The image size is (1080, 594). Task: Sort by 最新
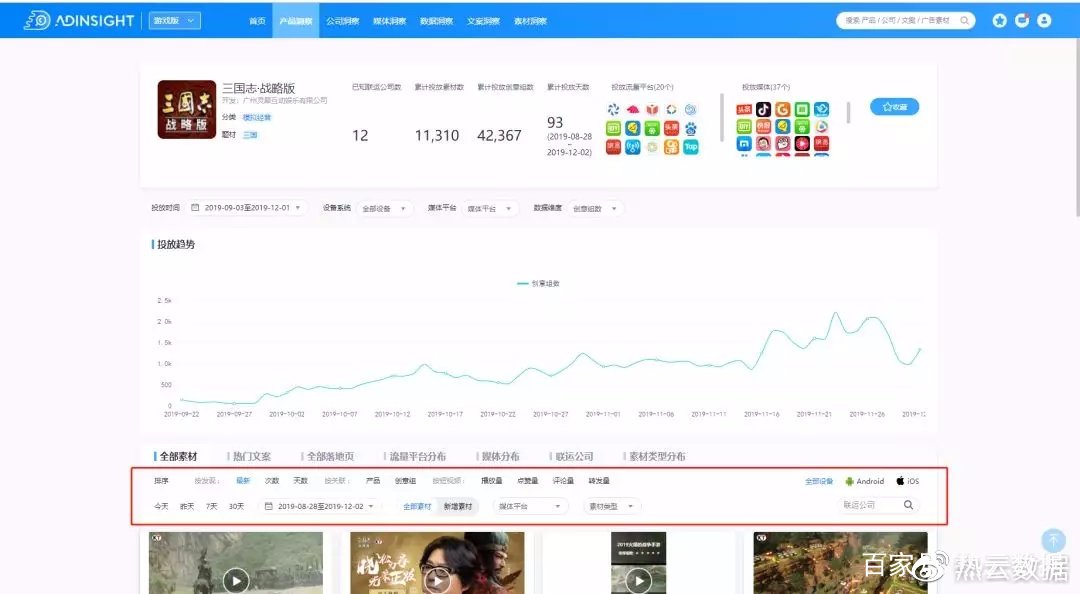243,481
